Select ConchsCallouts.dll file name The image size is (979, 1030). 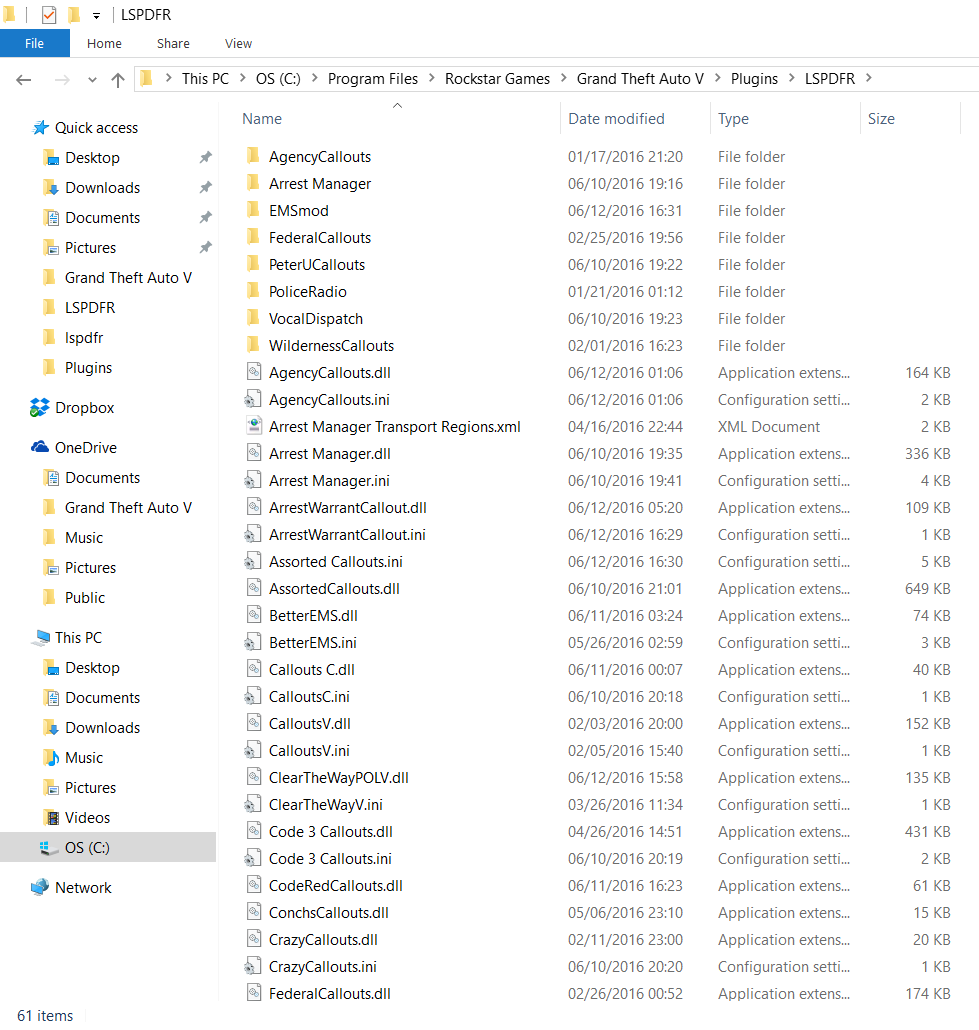tap(329, 913)
